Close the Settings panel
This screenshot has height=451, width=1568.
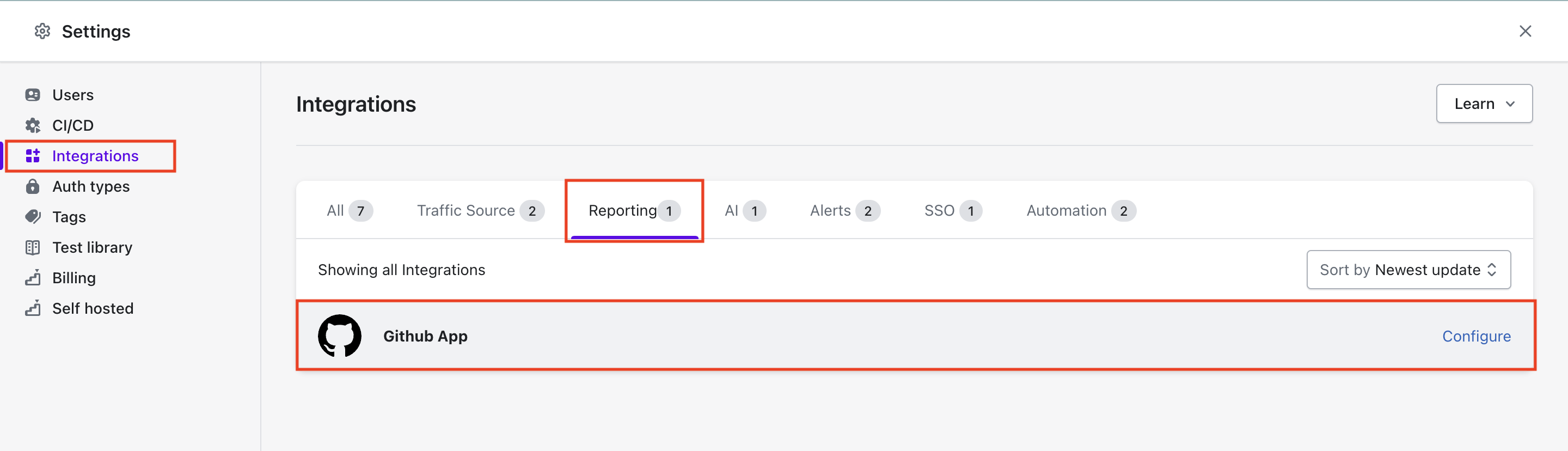coord(1525,31)
